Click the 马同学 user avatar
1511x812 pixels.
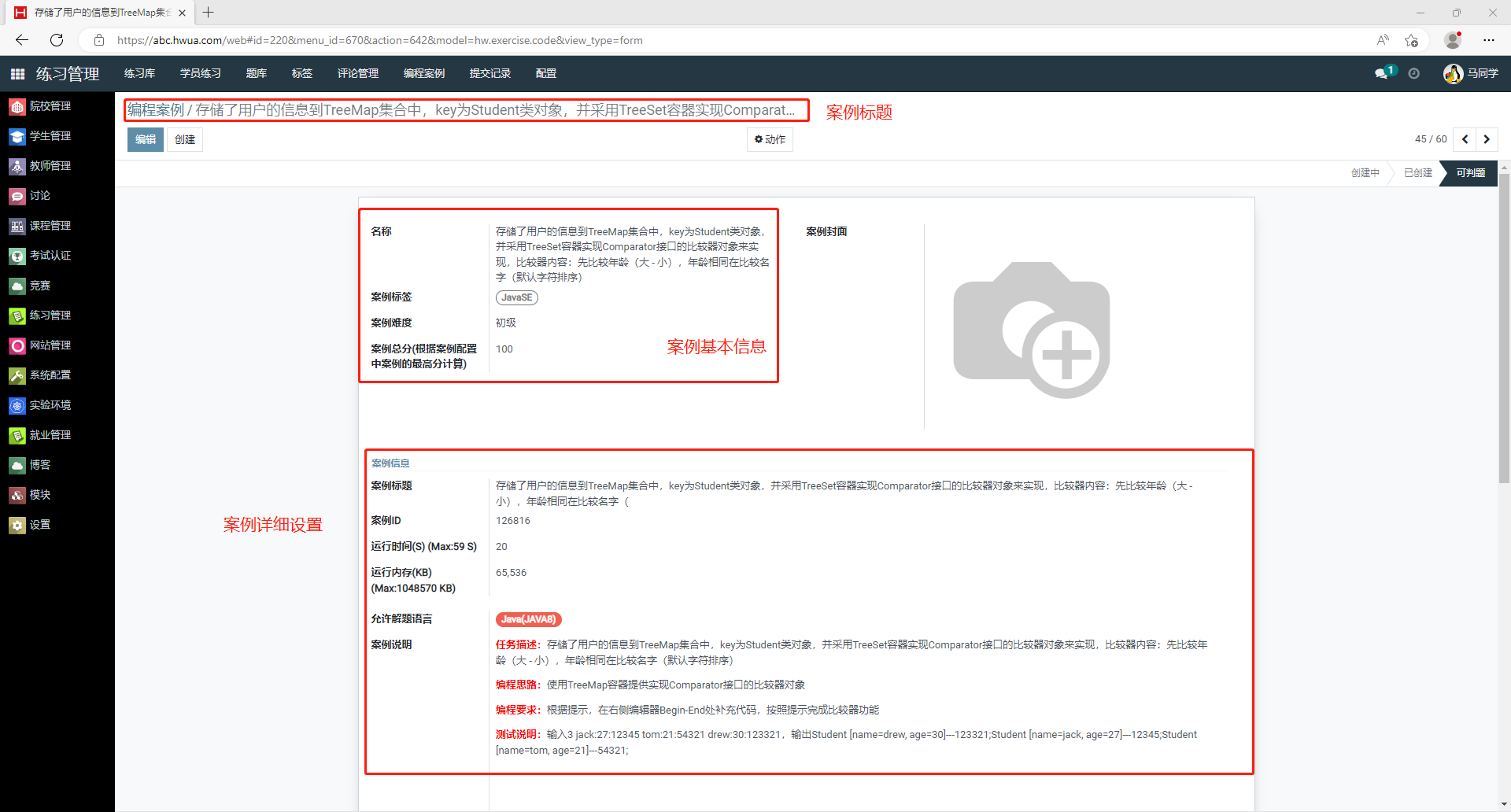pyautogui.click(x=1453, y=73)
